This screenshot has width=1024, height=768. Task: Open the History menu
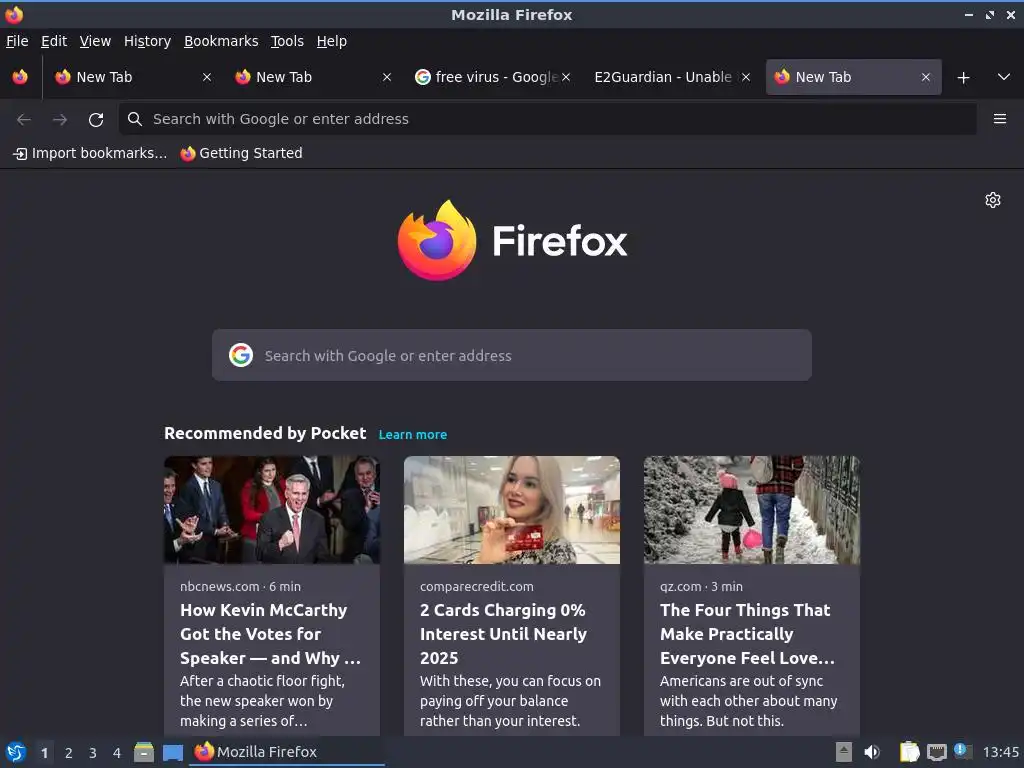click(147, 41)
